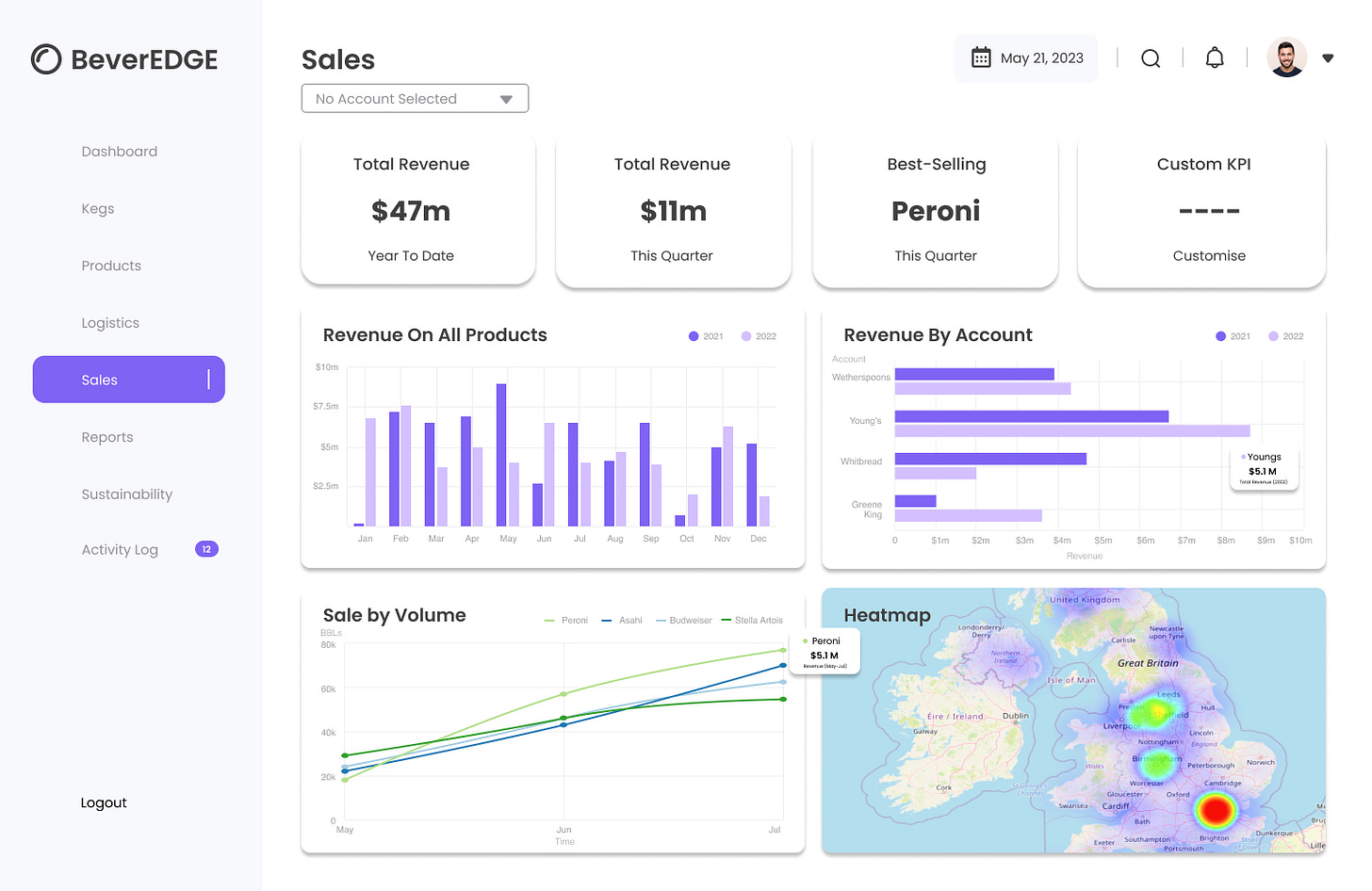This screenshot has height=891, width=1372.
Task: Toggle Stella Artois legend in Sale by Volume
Action: pyautogui.click(x=752, y=621)
